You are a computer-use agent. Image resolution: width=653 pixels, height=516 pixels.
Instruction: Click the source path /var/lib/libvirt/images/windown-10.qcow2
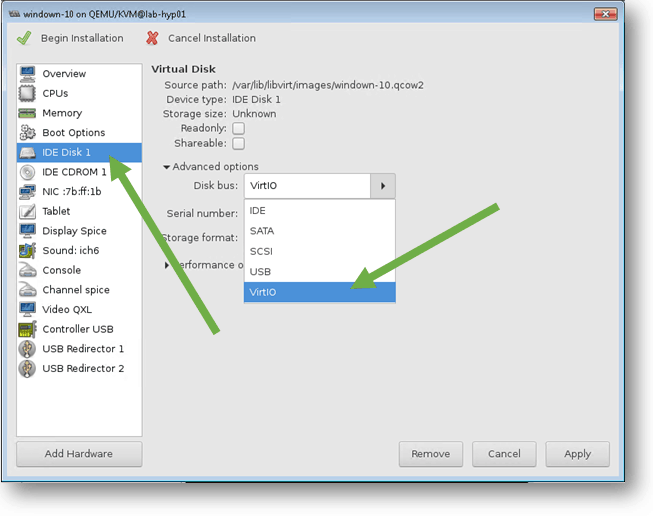point(328,85)
